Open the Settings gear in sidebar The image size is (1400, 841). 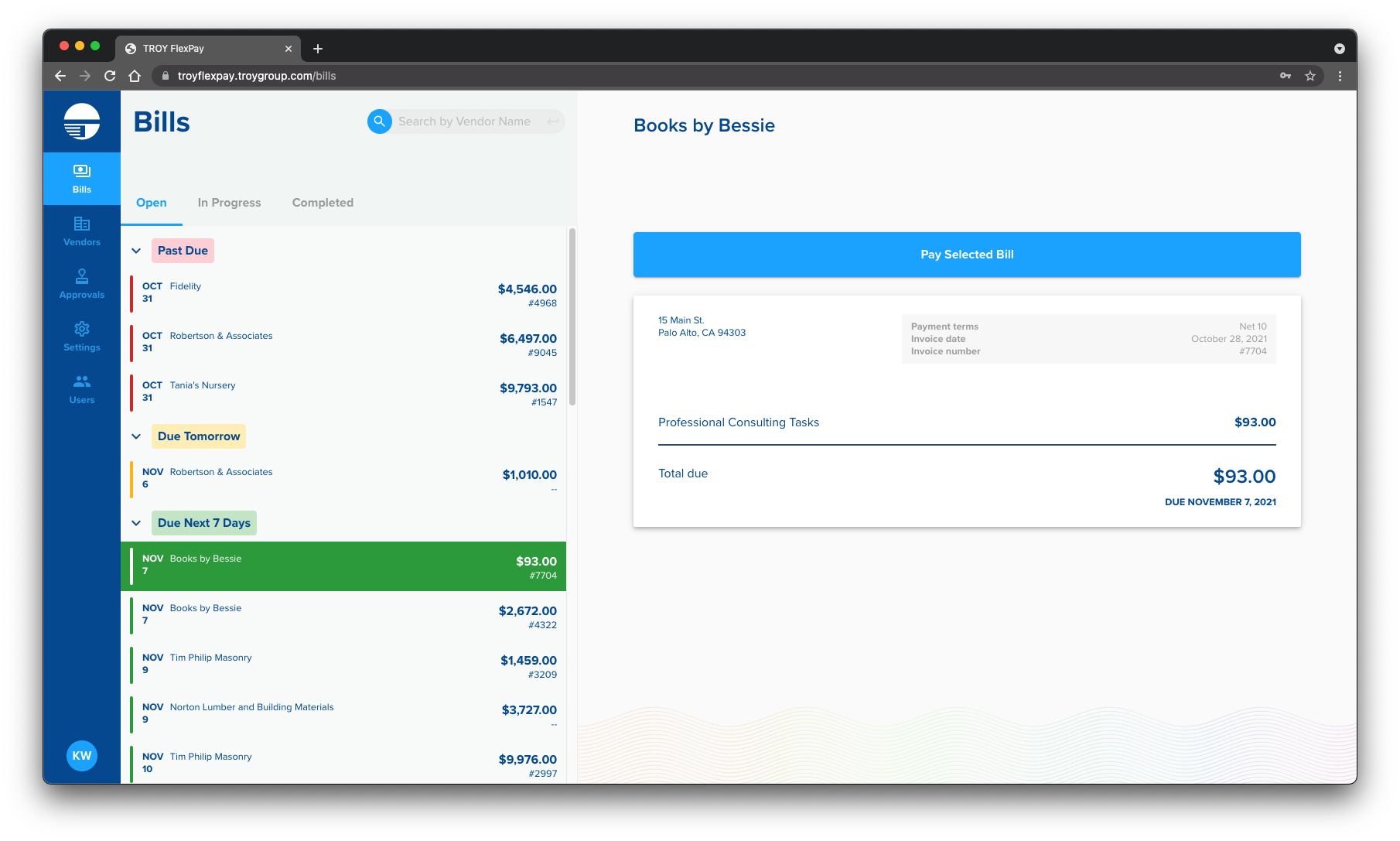click(x=82, y=337)
